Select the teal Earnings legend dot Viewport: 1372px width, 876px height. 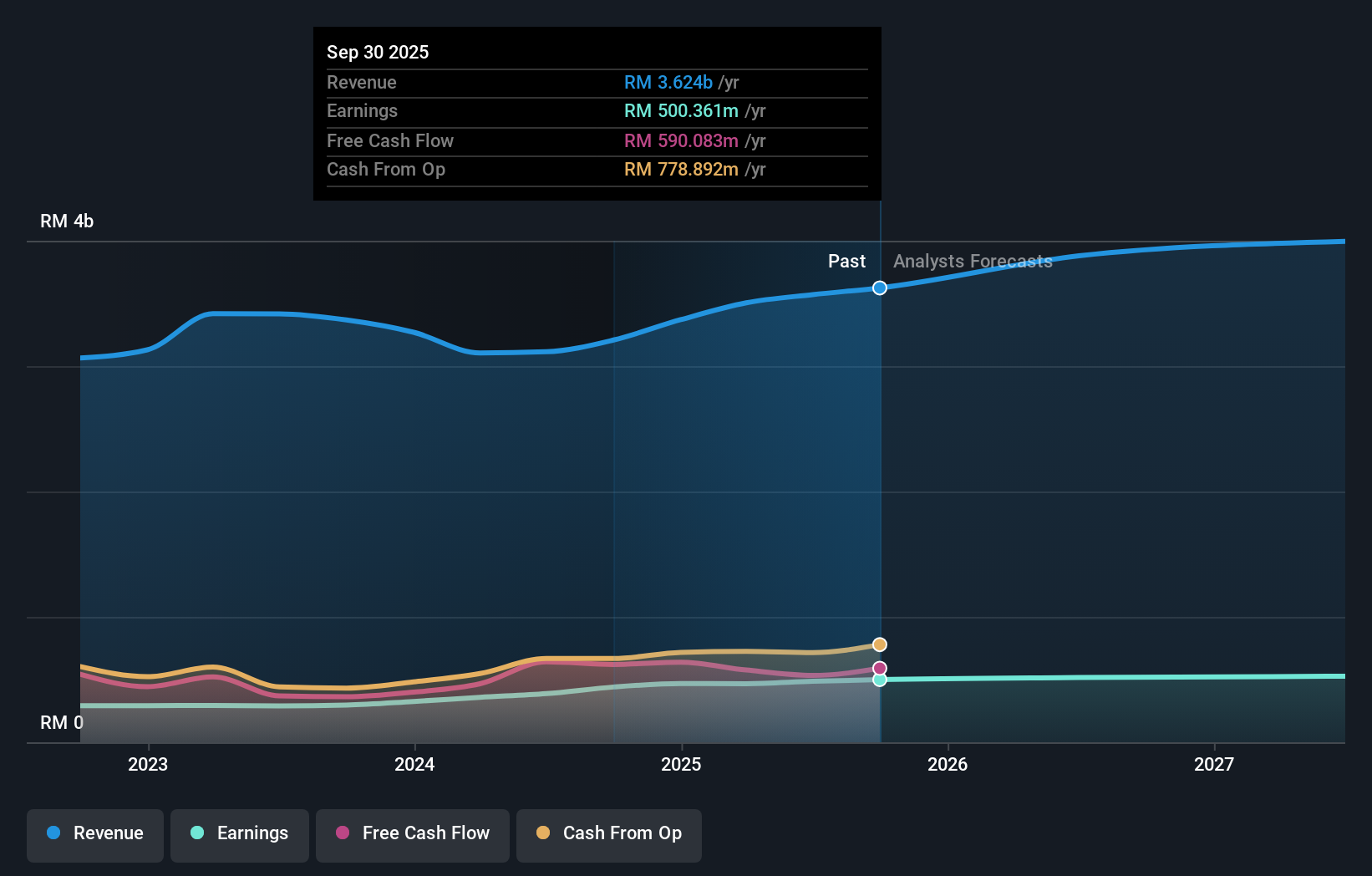pos(196,833)
